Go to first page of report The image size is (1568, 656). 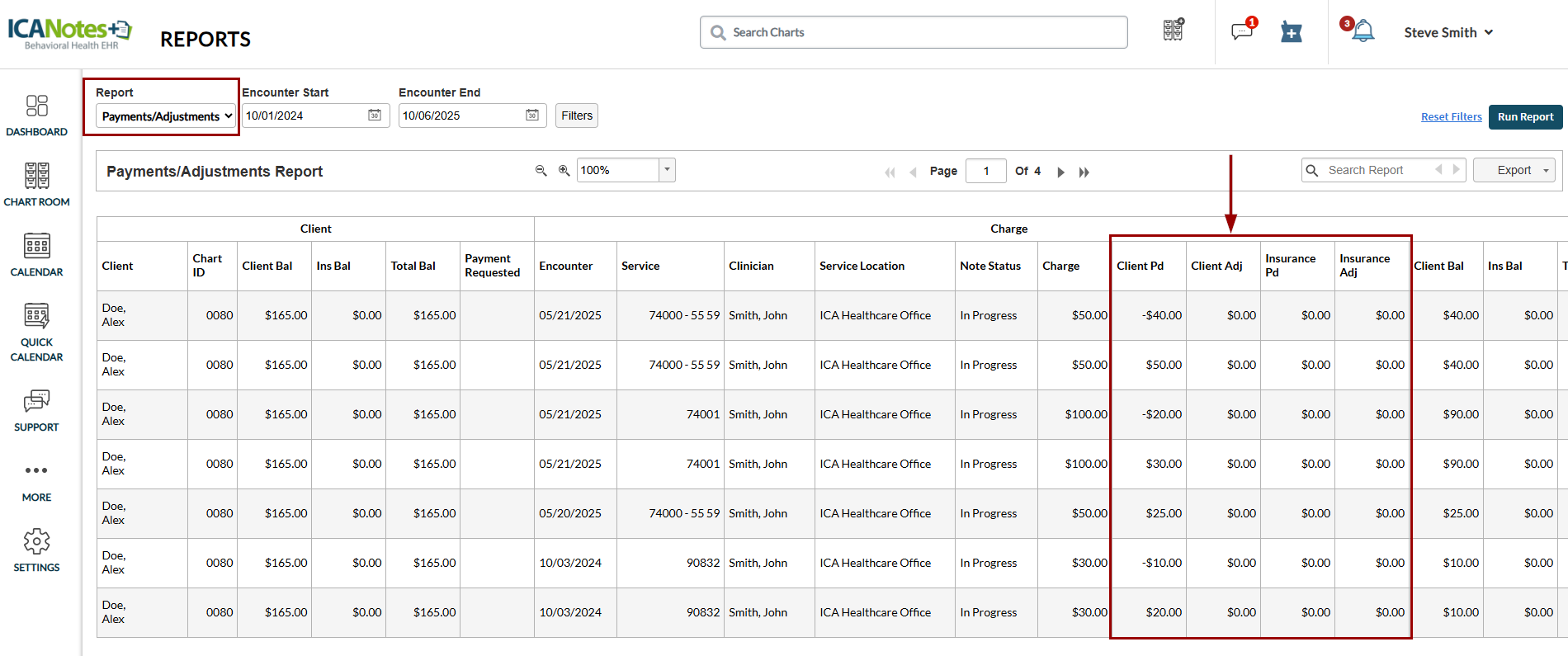(x=890, y=172)
